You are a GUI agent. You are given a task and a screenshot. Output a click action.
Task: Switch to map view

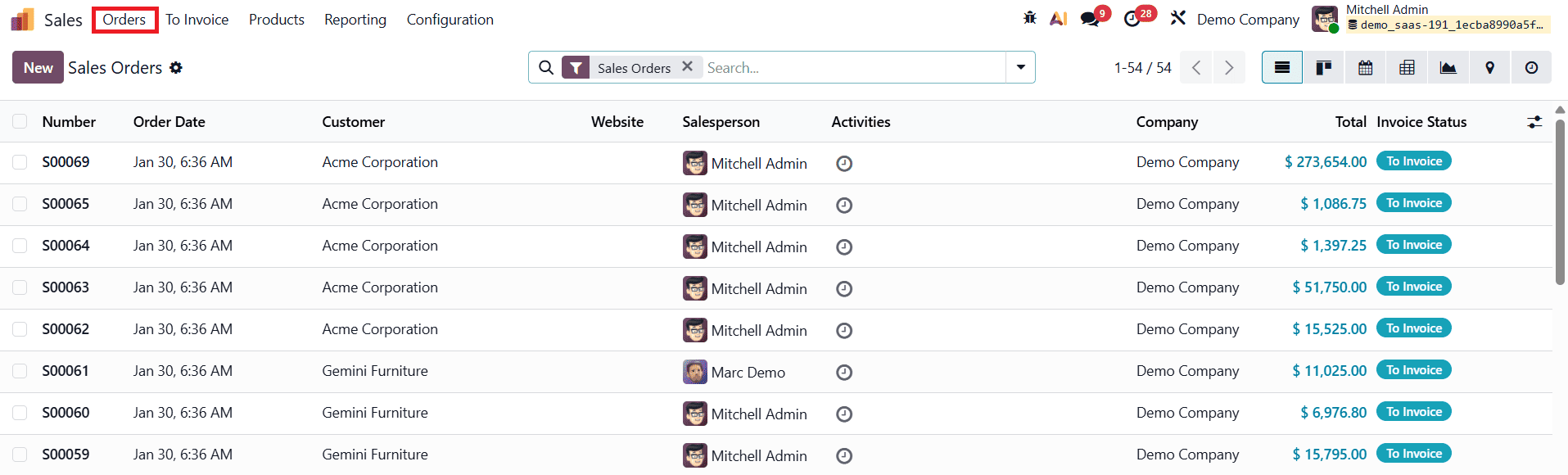coord(1490,67)
